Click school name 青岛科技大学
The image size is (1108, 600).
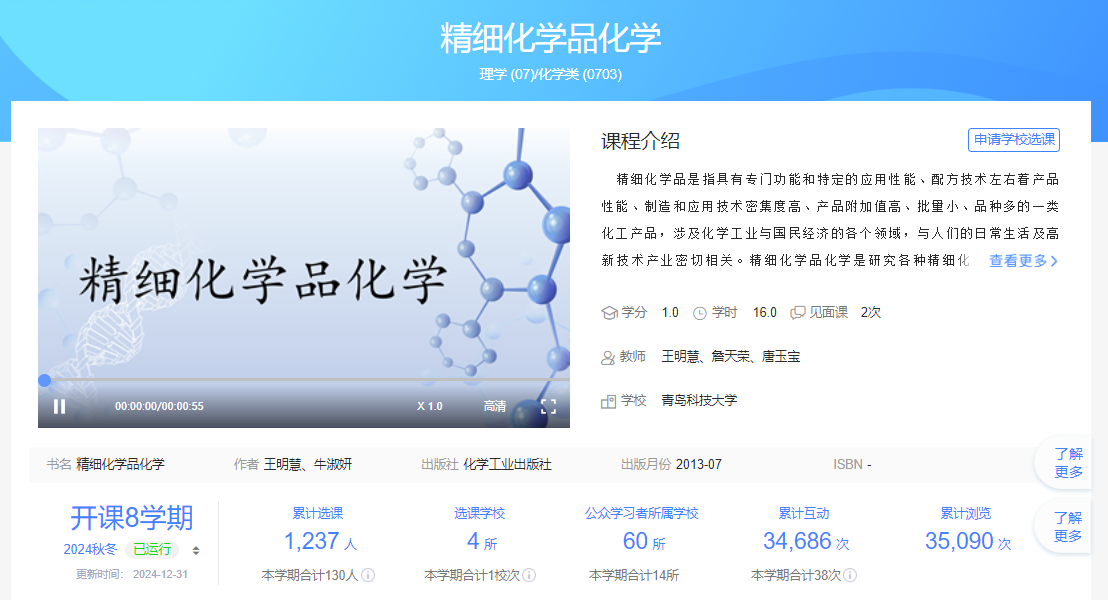pos(699,401)
